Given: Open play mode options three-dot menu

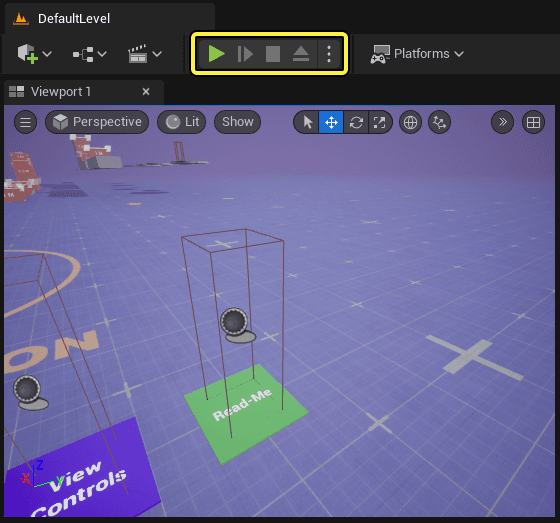Looking at the screenshot, I should [329, 54].
